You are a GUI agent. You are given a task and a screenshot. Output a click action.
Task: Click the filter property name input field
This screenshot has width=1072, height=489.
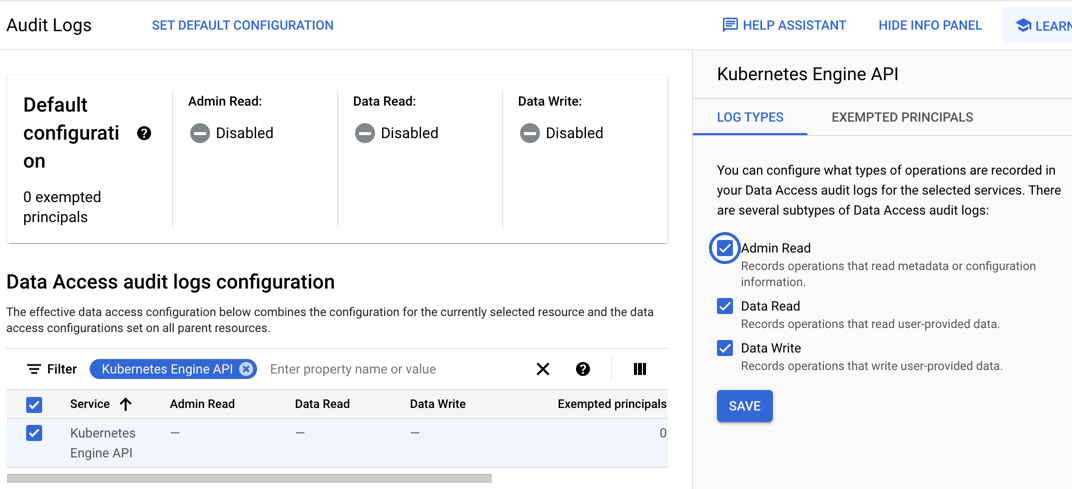pos(390,369)
